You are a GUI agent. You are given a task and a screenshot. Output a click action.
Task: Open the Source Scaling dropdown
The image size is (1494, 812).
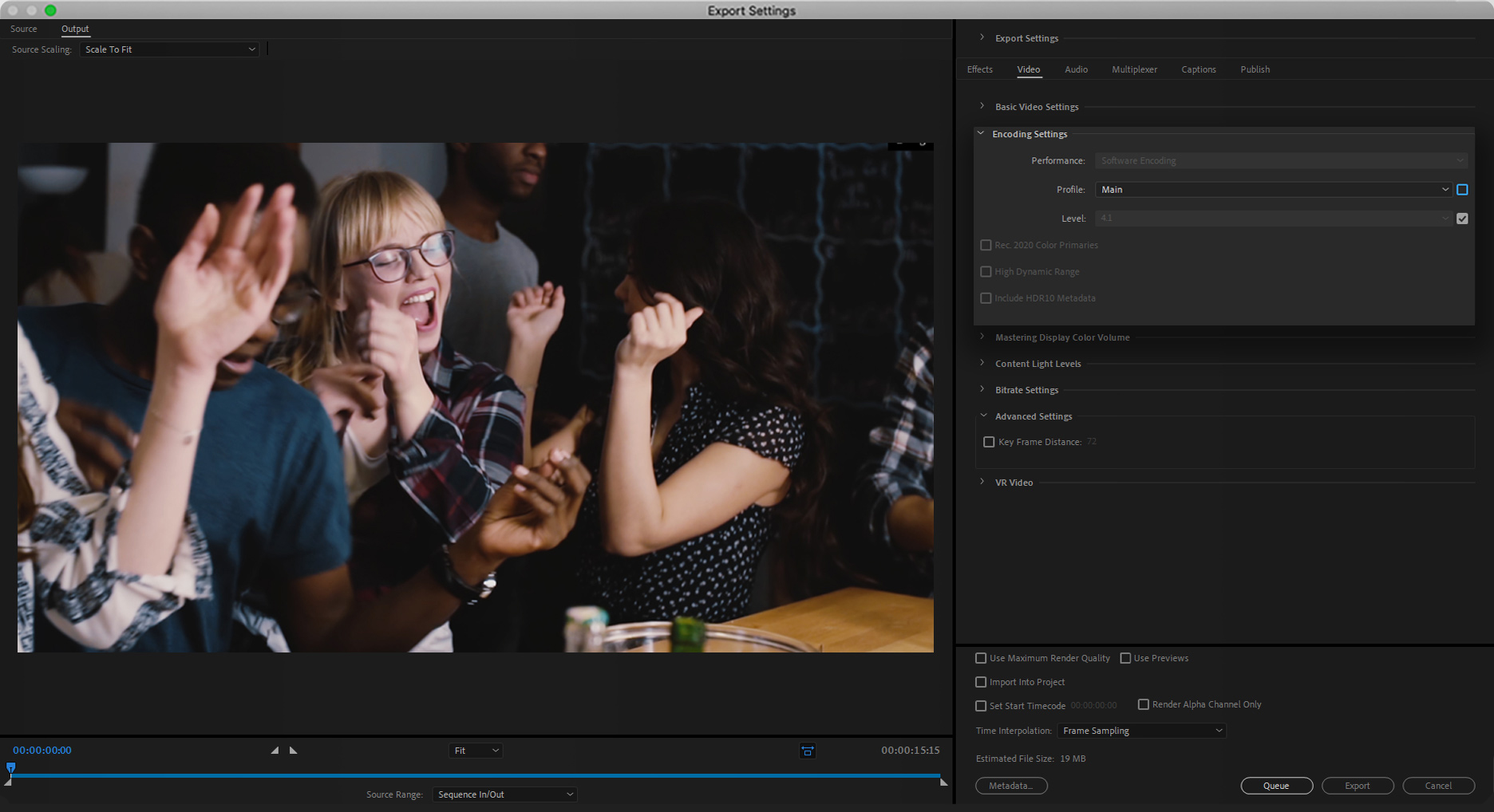pyautogui.click(x=169, y=49)
